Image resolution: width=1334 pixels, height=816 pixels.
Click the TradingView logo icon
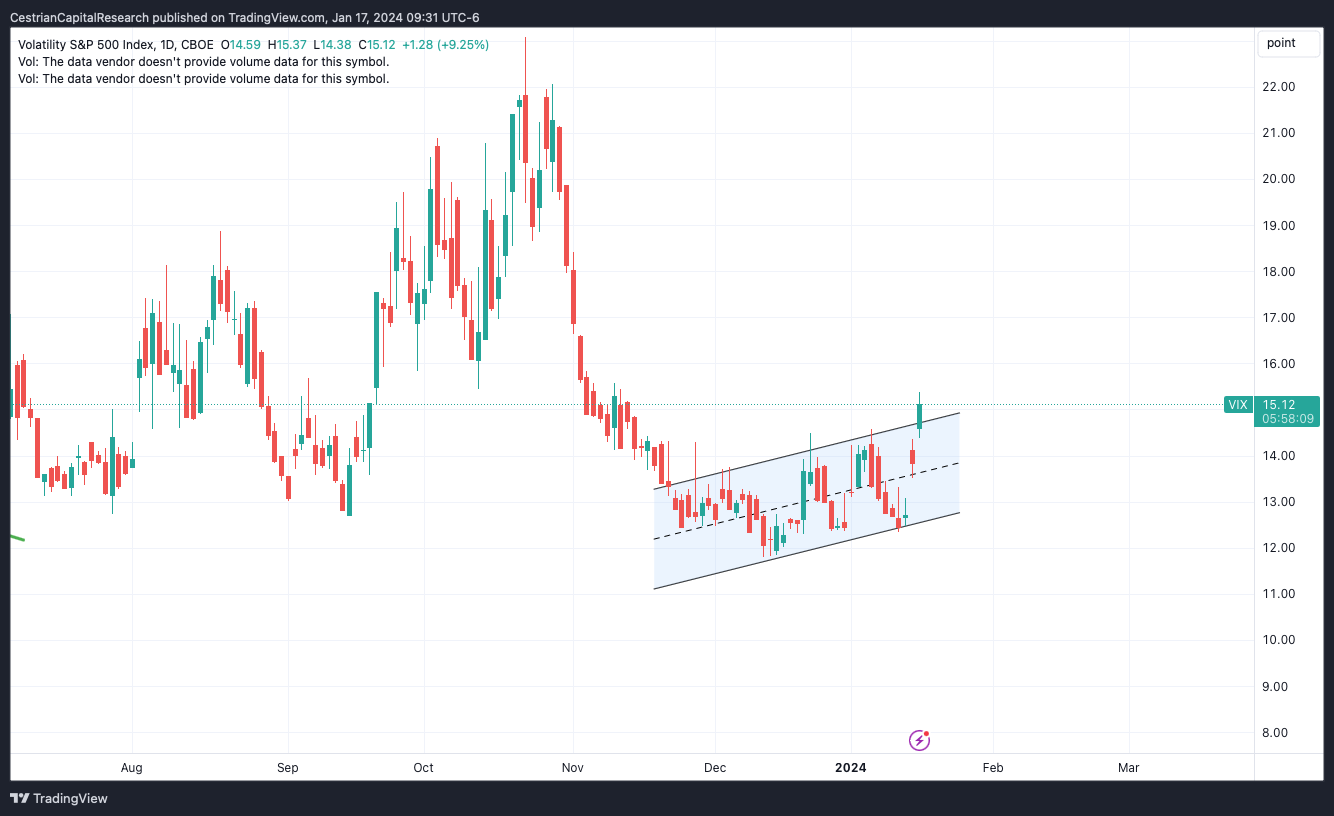click(19, 798)
